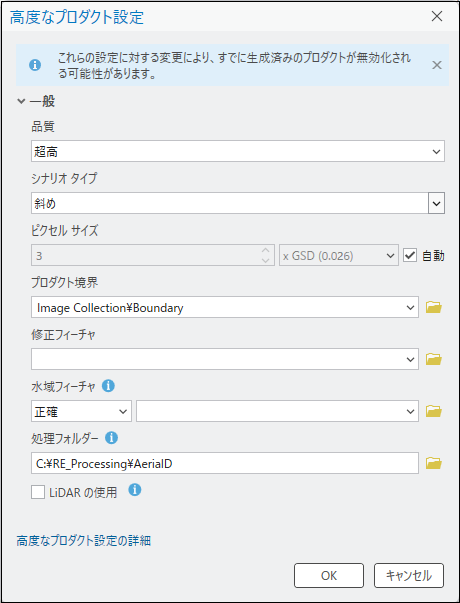The width and height of the screenshot is (460, 603).
Task: Increase pixel size with stepper up arrow
Action: [x=265, y=250]
